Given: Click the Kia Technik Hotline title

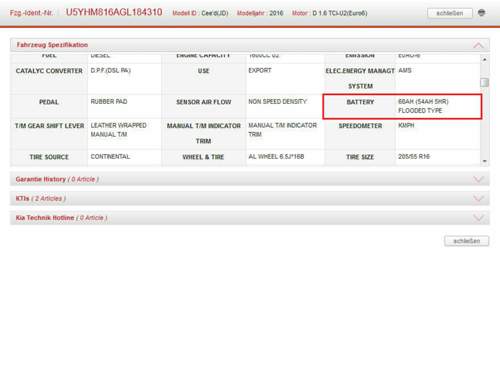Looking at the screenshot, I should [x=45, y=218].
